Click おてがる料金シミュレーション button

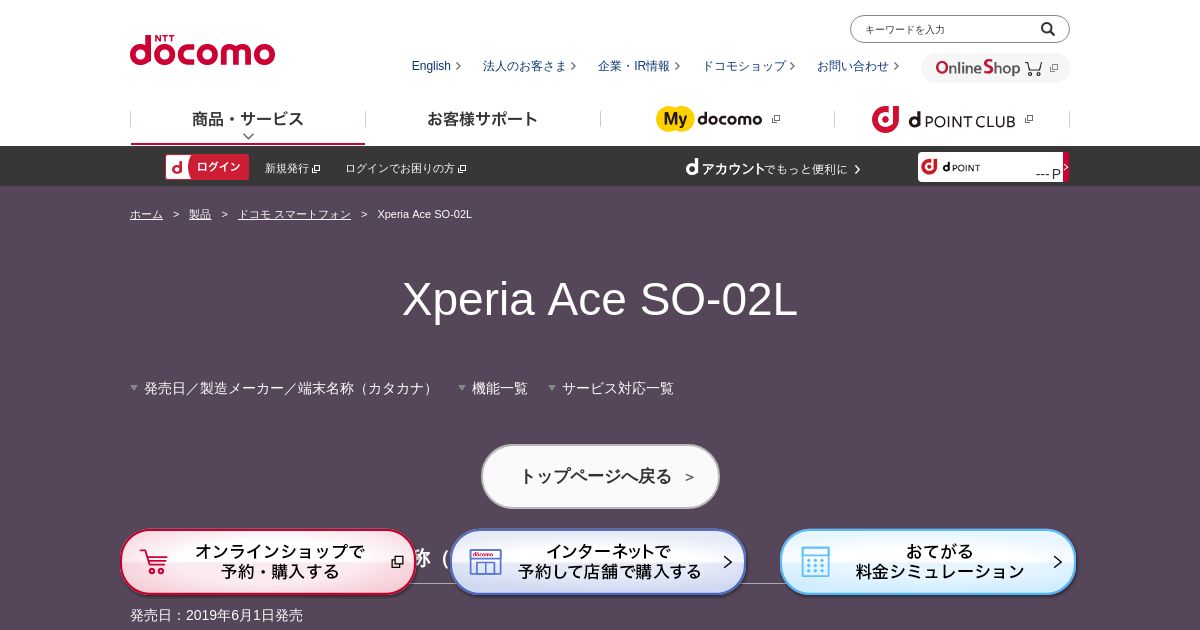click(x=928, y=562)
